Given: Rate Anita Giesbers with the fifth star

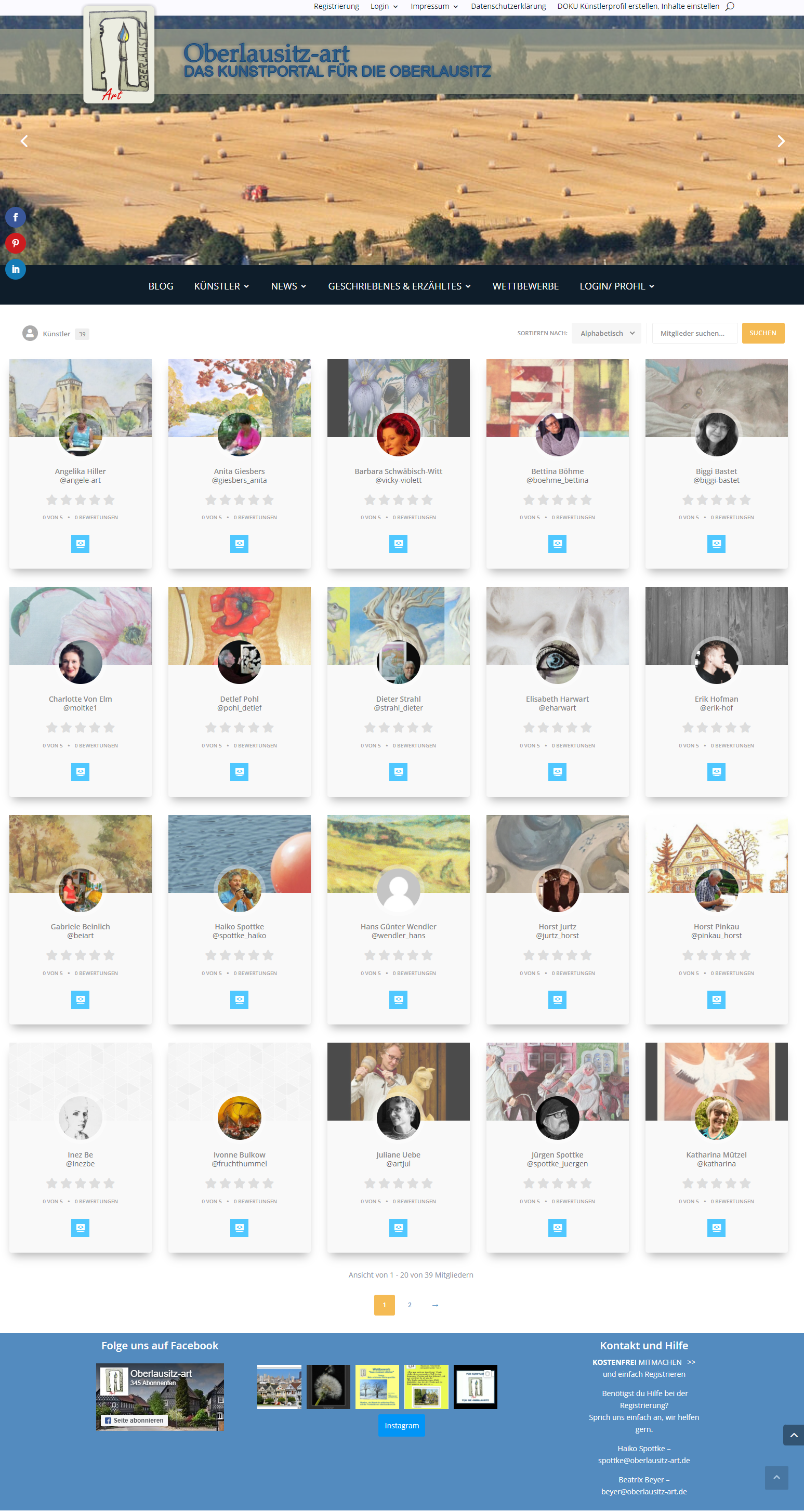Looking at the screenshot, I should pyautogui.click(x=268, y=499).
